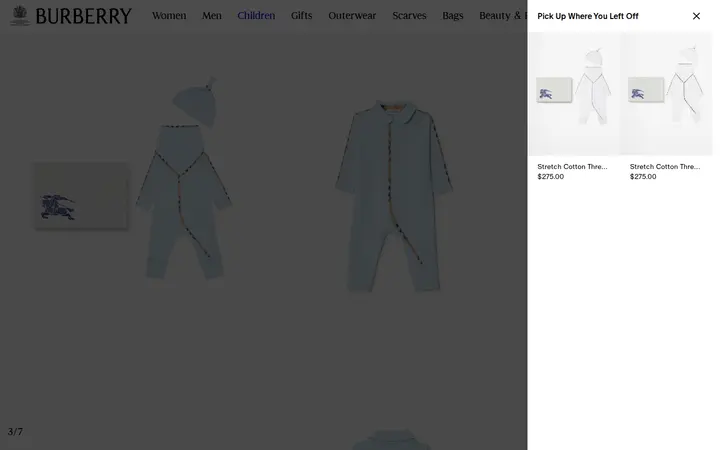Click the first Stretch Cotton Thre... product title
Screen dimensions: 720x450
[572, 167]
